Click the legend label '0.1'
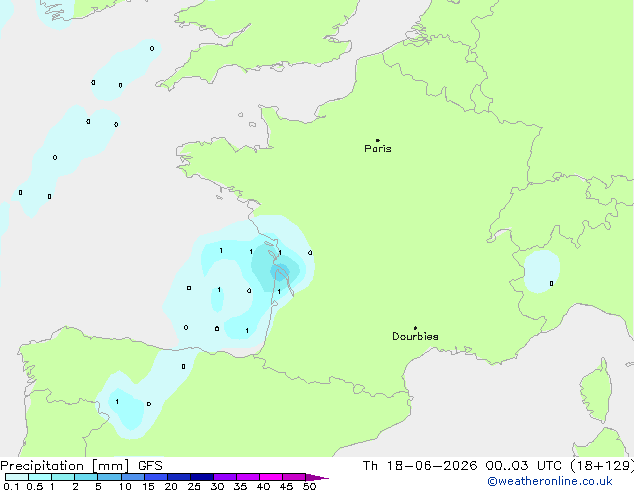 click(11, 486)
